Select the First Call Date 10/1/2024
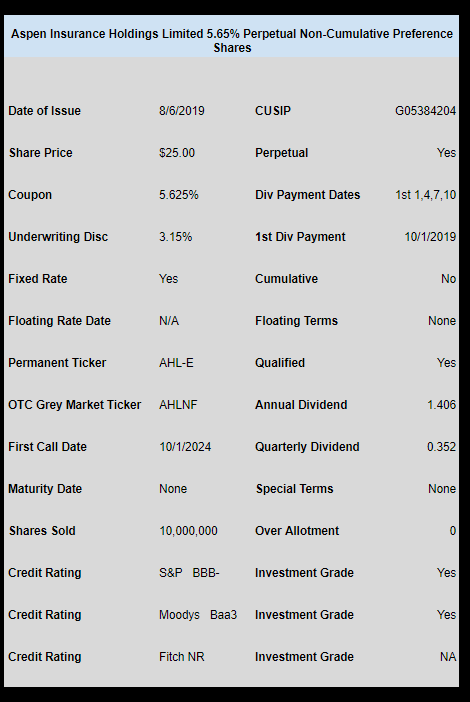This screenshot has height=702, width=470. [x=185, y=447]
